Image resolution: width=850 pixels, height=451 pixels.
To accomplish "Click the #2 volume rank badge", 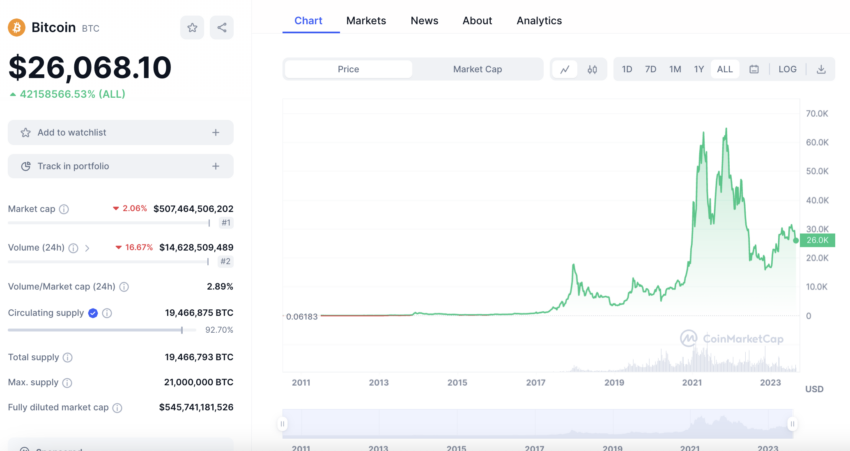I will click(x=226, y=261).
